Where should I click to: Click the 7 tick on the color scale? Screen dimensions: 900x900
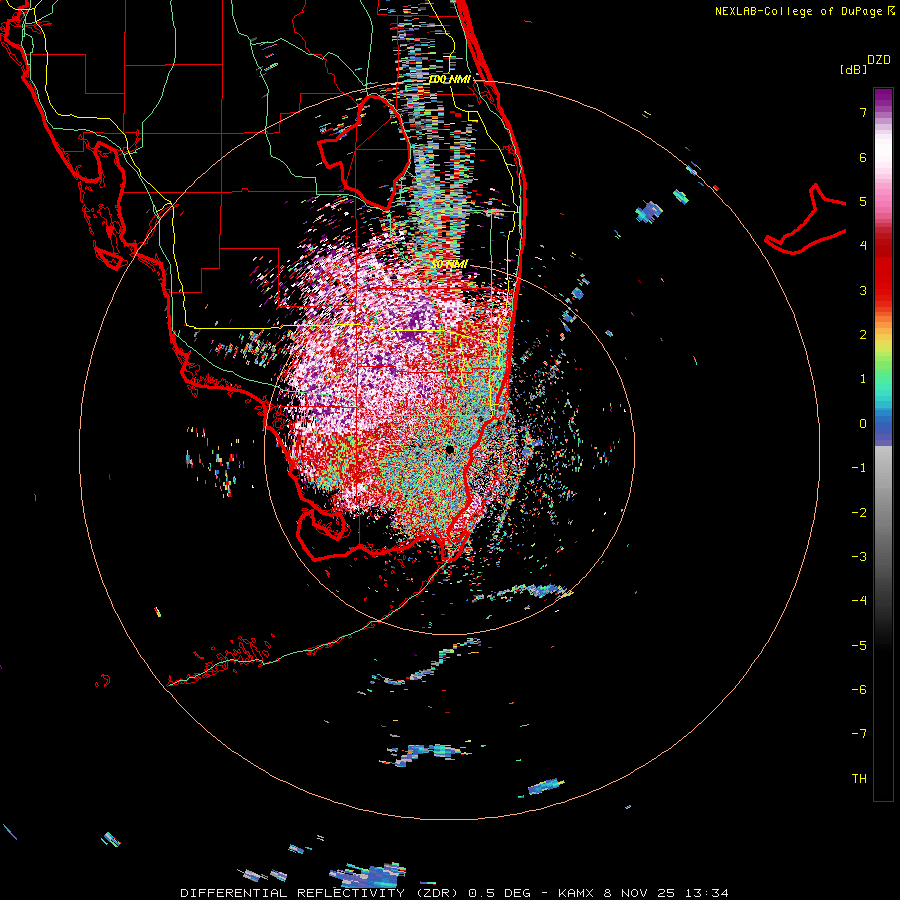[x=863, y=112]
